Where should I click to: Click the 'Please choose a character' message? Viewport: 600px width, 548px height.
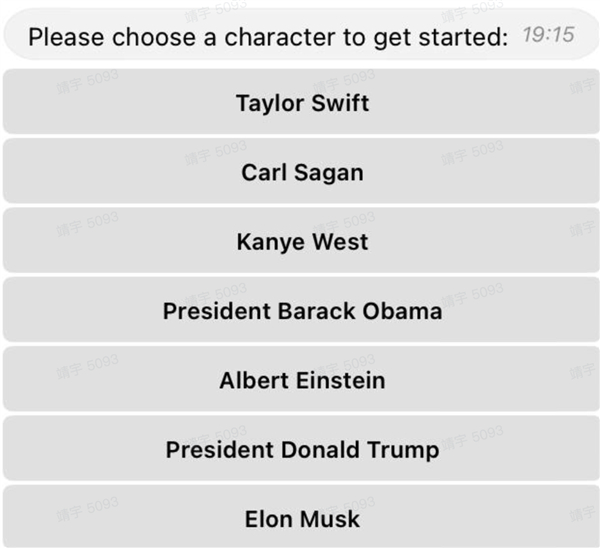(x=268, y=37)
